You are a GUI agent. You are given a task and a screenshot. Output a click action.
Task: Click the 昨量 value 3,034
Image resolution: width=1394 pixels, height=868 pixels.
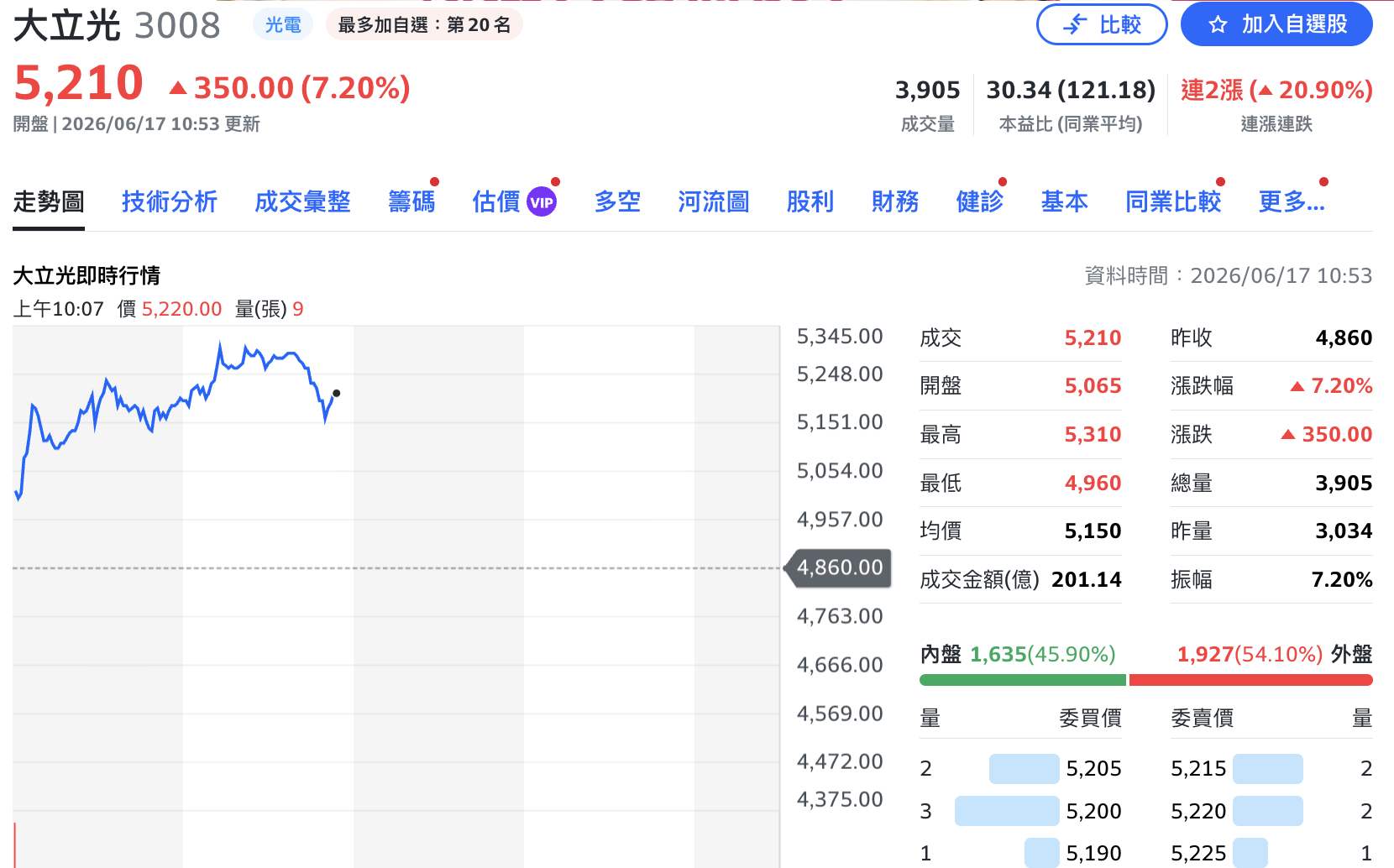(x=1344, y=531)
